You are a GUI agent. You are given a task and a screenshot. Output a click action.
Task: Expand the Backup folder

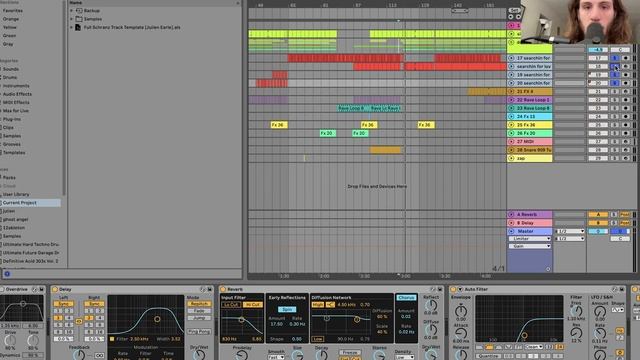tap(71, 11)
